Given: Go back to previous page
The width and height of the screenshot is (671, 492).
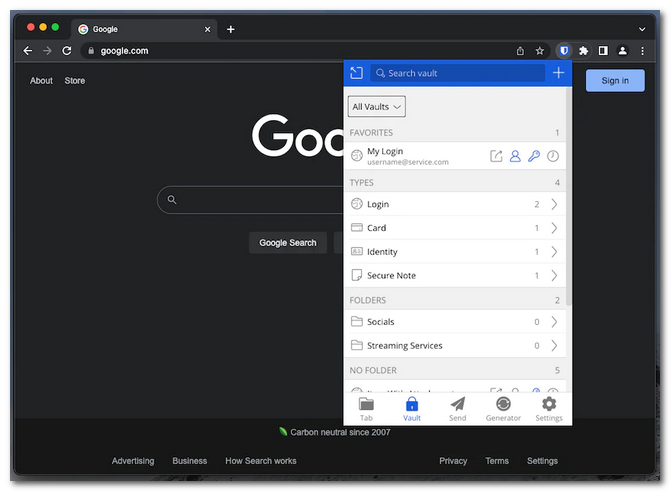Looking at the screenshot, I should 28,51.
